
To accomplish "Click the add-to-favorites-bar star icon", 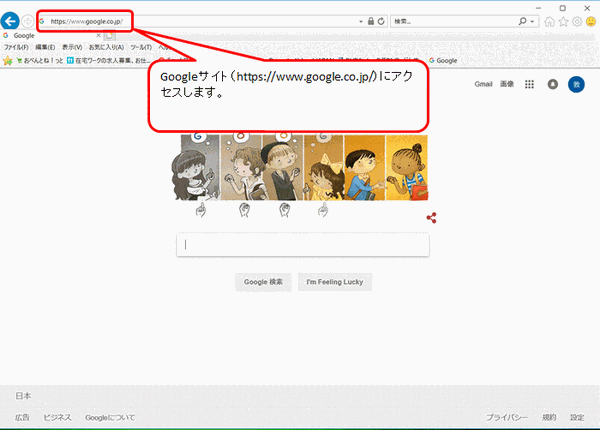I will pyautogui.click(x=8, y=60).
